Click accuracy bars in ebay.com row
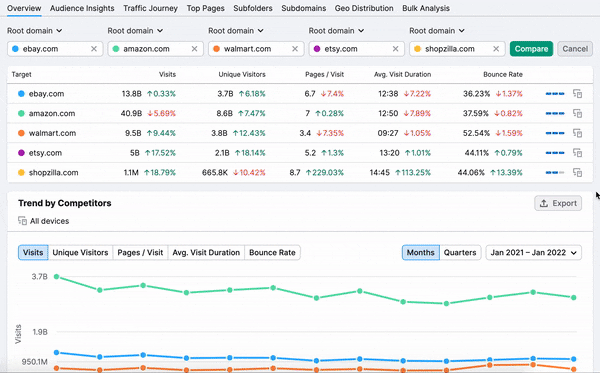The width and height of the screenshot is (600, 373). (x=555, y=94)
